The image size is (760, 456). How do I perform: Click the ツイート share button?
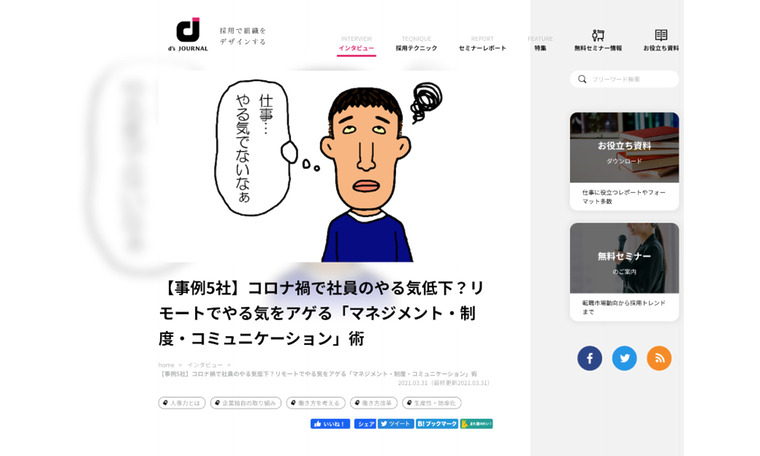tap(396, 424)
